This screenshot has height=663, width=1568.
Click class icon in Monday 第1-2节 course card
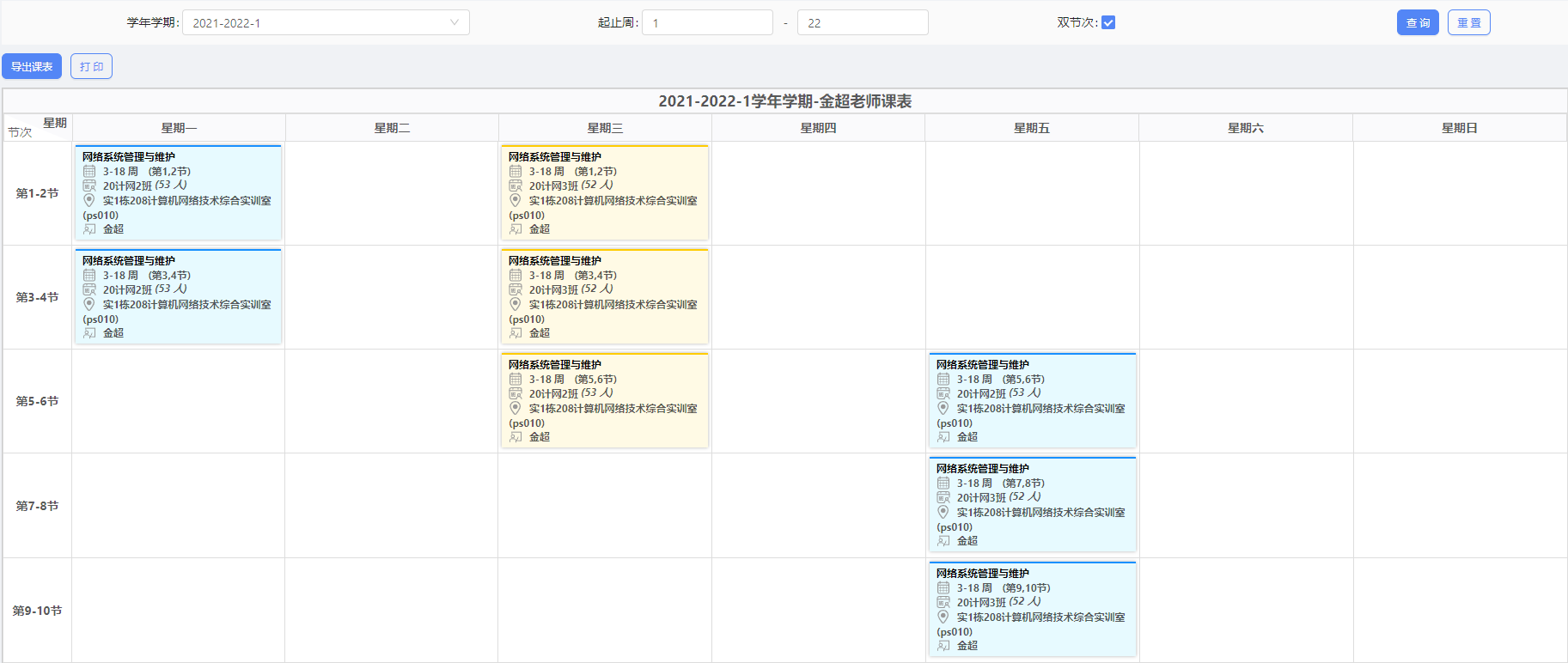[x=89, y=186]
